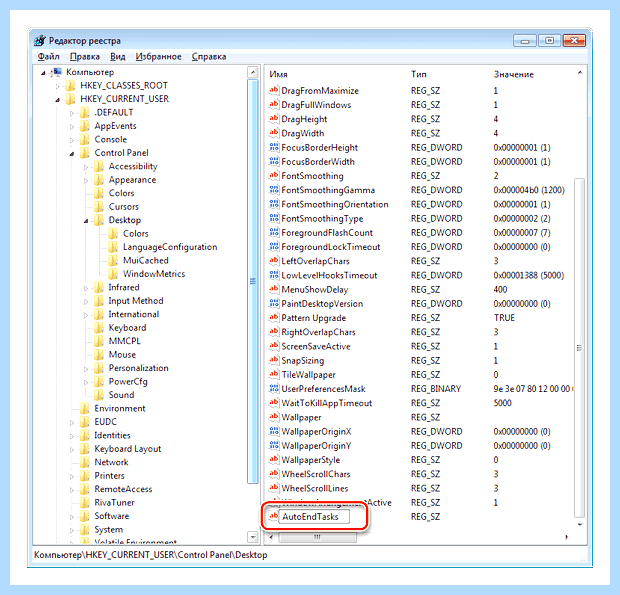The width and height of the screenshot is (620, 595).
Task: Expand the Accessibility key
Action: coord(86,167)
